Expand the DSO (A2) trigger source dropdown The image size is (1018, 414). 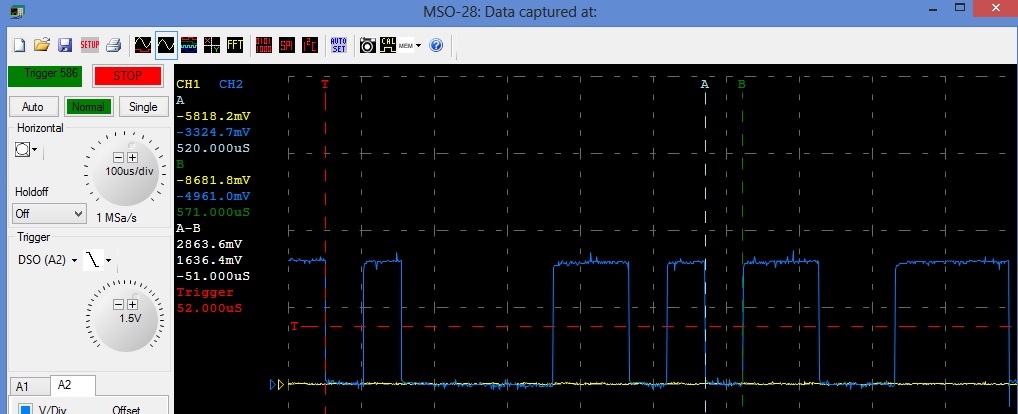(47, 261)
